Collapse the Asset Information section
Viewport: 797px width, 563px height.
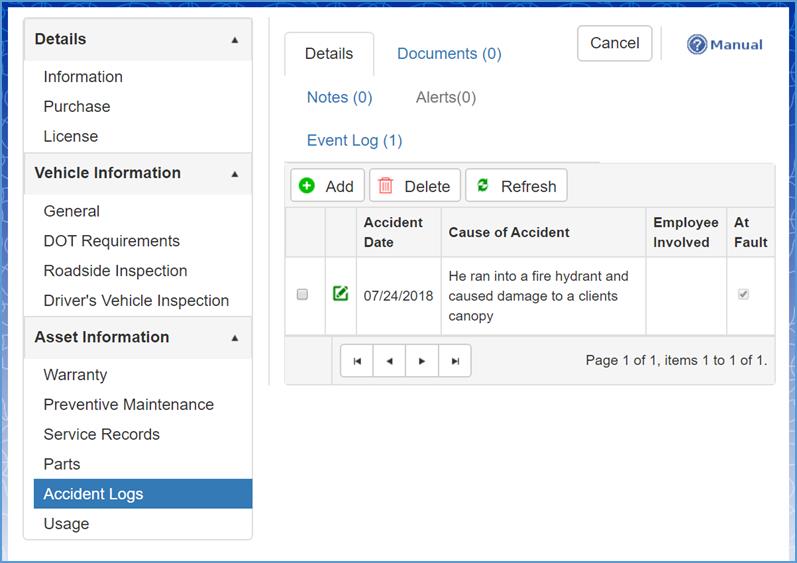tap(235, 338)
